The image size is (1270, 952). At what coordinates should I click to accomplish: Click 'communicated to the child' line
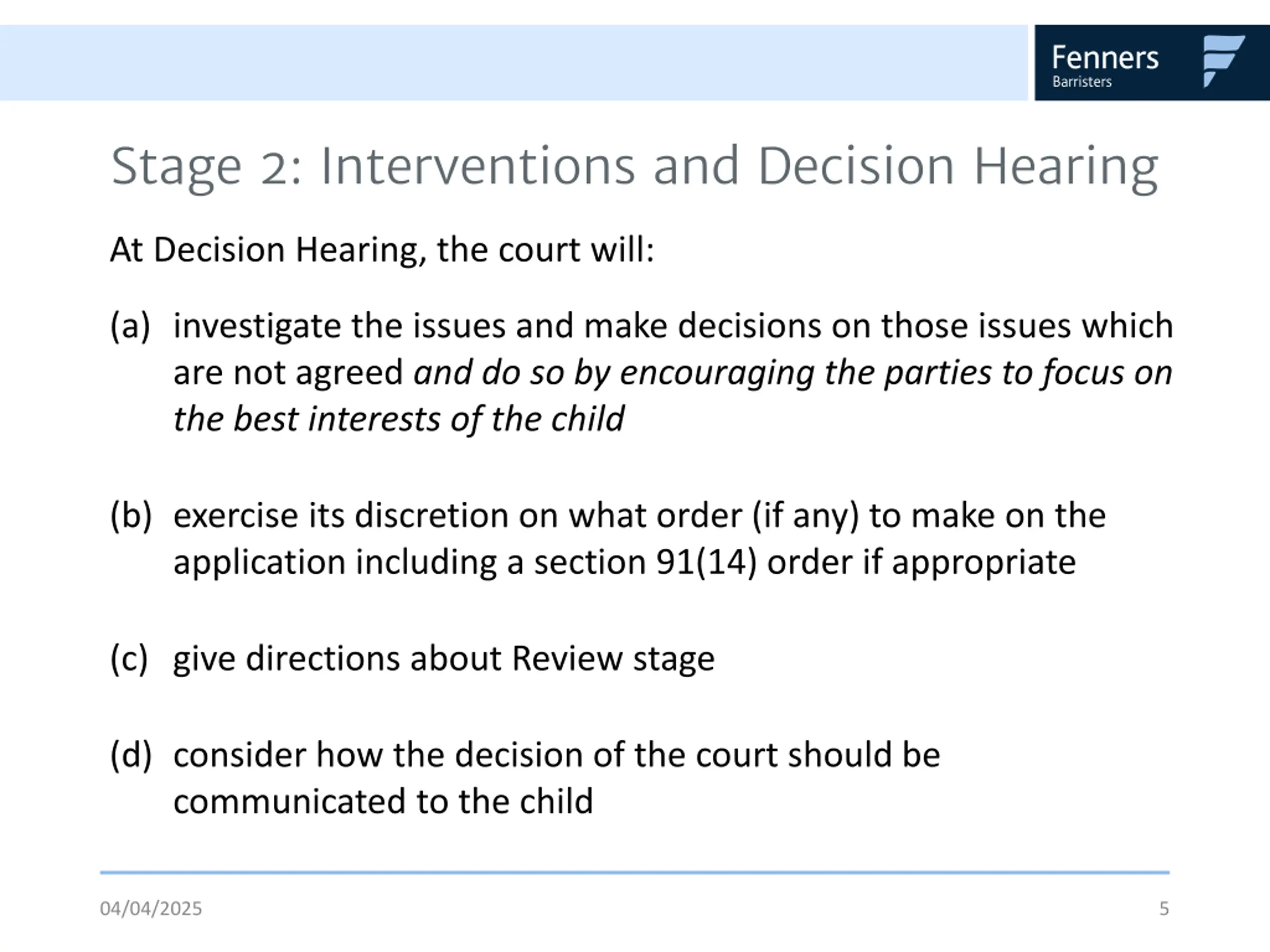pyautogui.click(x=383, y=802)
